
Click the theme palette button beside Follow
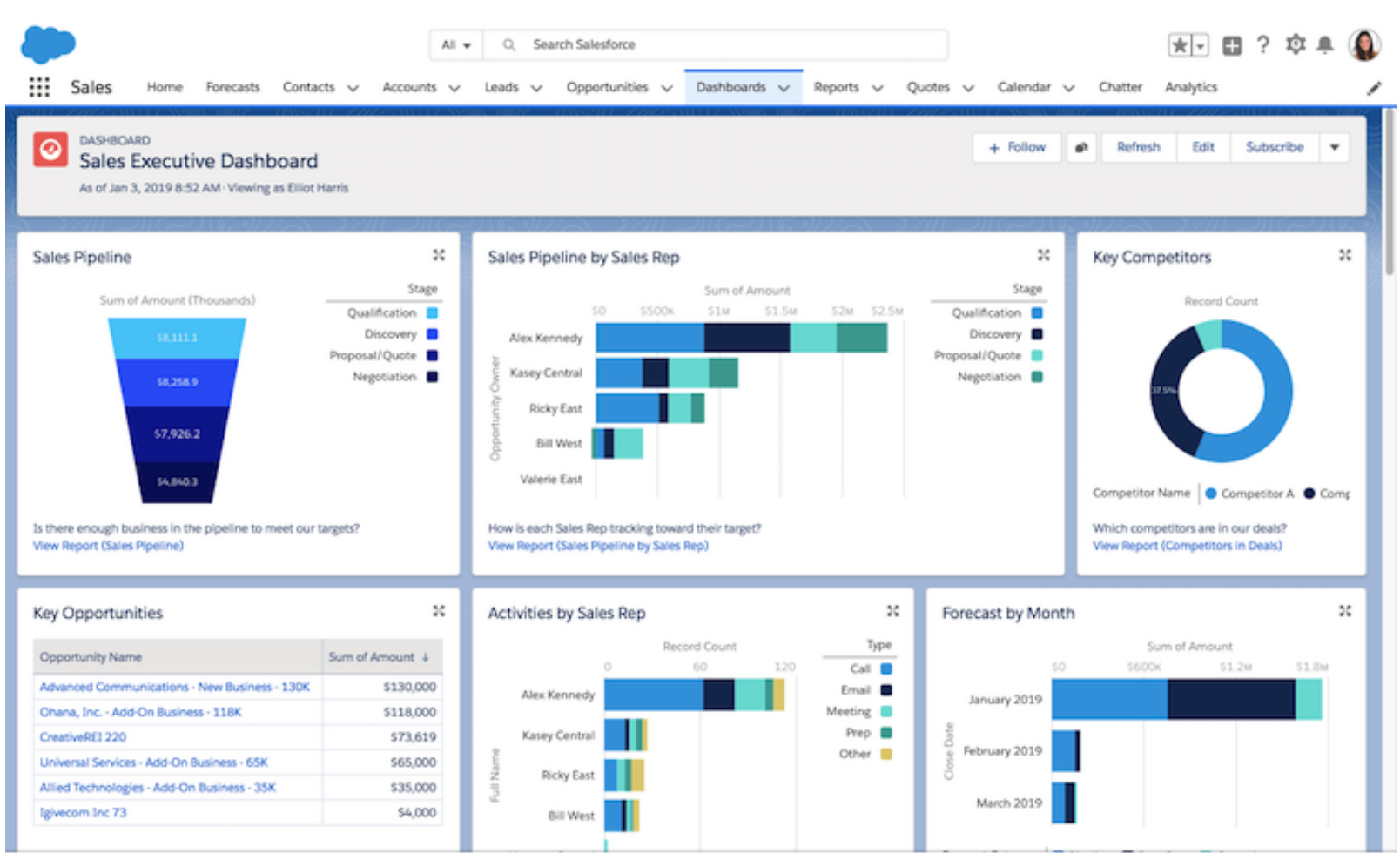tap(1081, 148)
